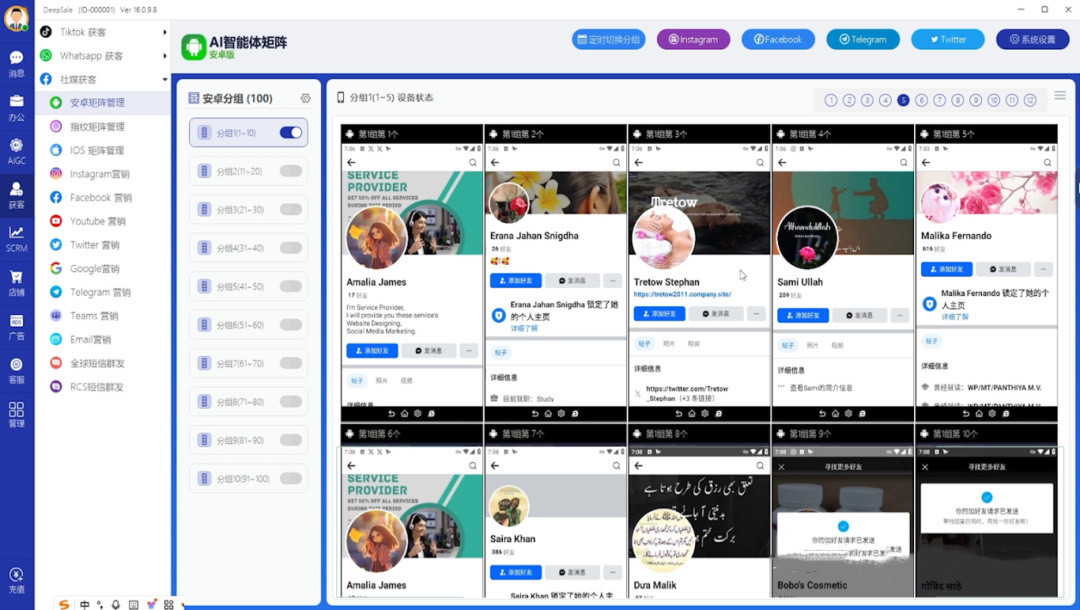The image size is (1080, 610).
Task: Click the search icon in device 1 screen
Action: tap(473, 162)
